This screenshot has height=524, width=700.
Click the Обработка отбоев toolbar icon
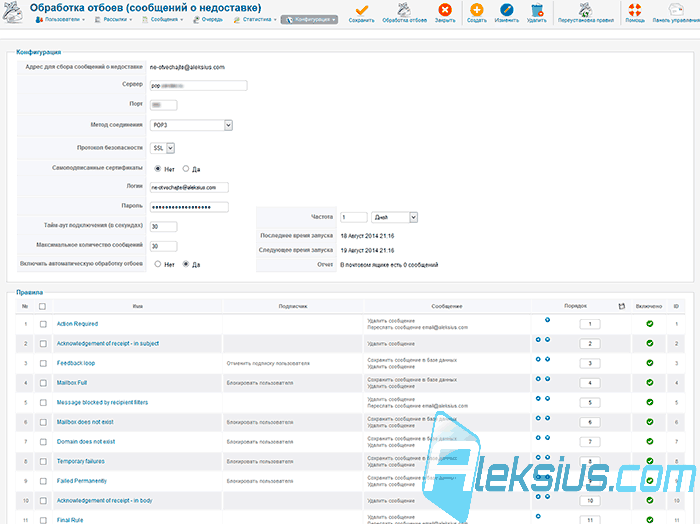tap(404, 10)
